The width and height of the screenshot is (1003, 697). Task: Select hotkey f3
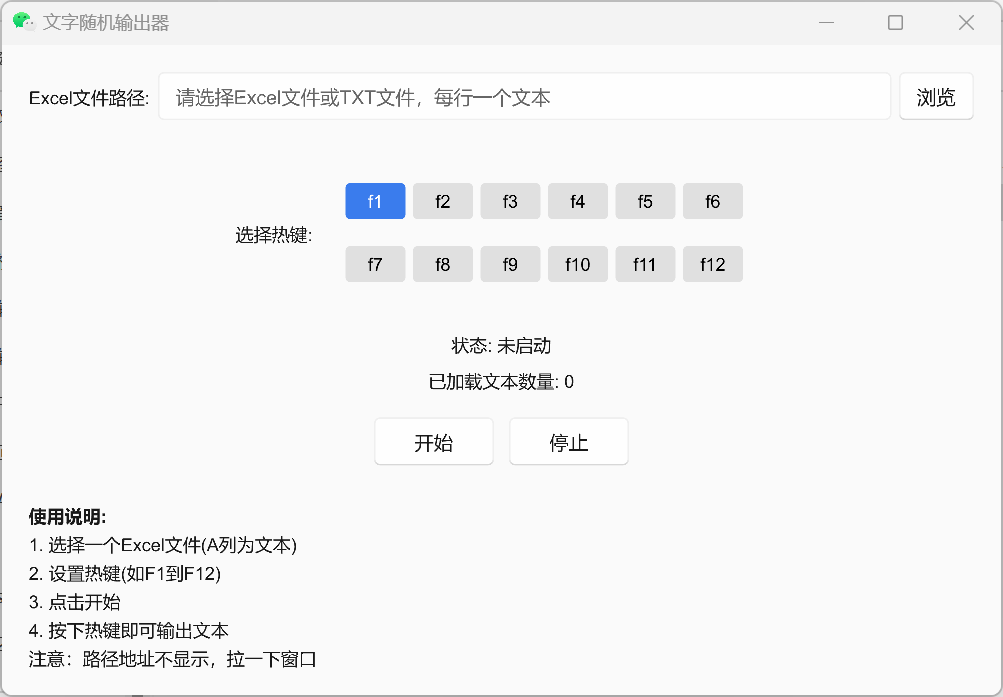coord(510,201)
